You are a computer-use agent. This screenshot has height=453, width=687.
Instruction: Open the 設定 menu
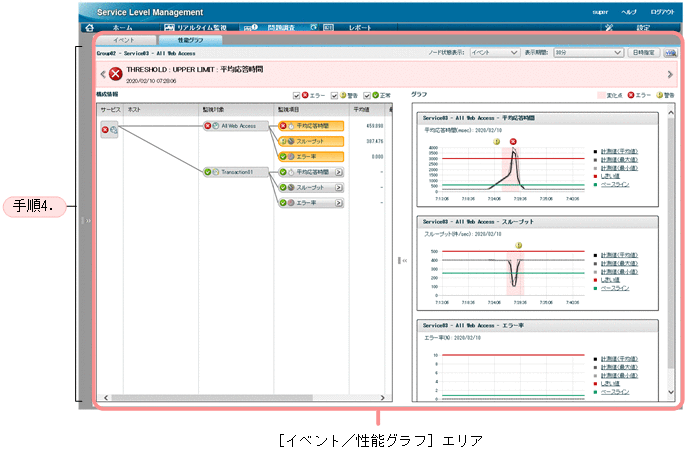pyautogui.click(x=643, y=28)
